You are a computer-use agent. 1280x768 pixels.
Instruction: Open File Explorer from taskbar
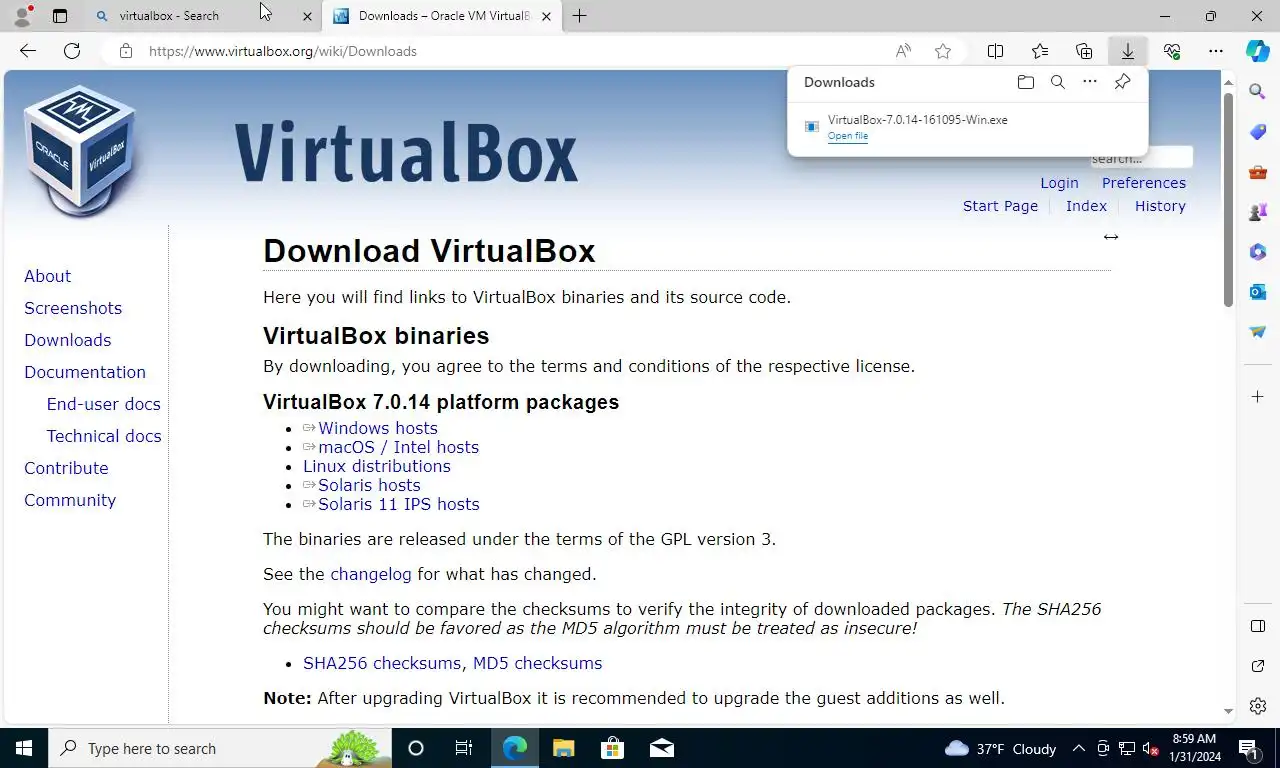tap(563, 748)
